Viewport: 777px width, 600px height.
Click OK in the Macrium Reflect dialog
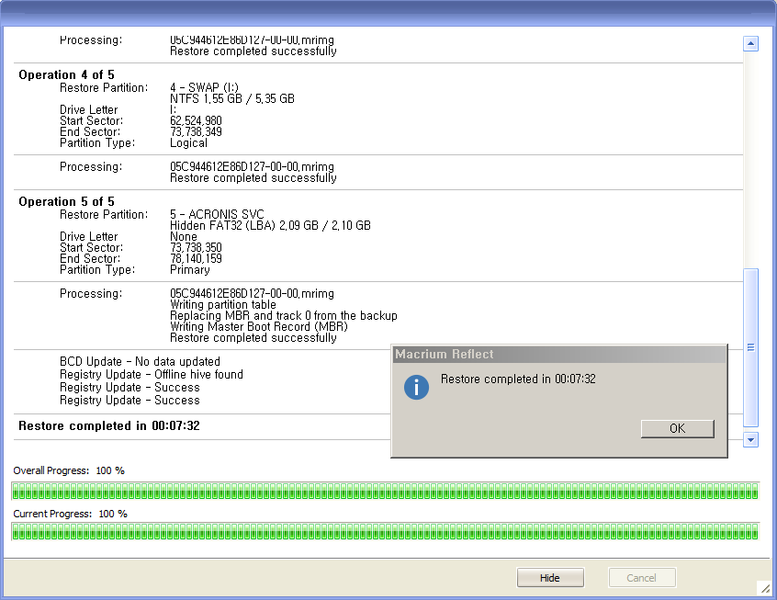pyautogui.click(x=677, y=428)
